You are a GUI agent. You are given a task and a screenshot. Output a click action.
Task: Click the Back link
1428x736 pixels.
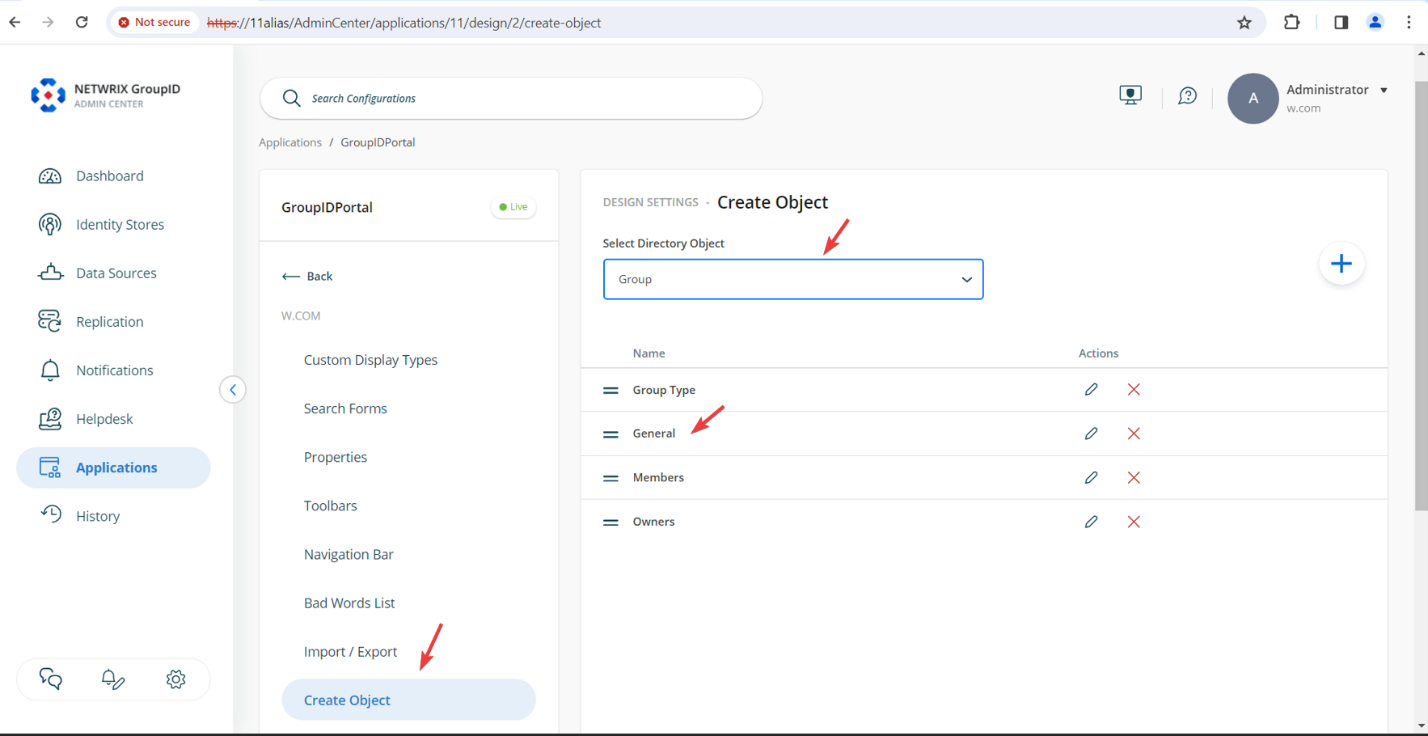click(308, 276)
